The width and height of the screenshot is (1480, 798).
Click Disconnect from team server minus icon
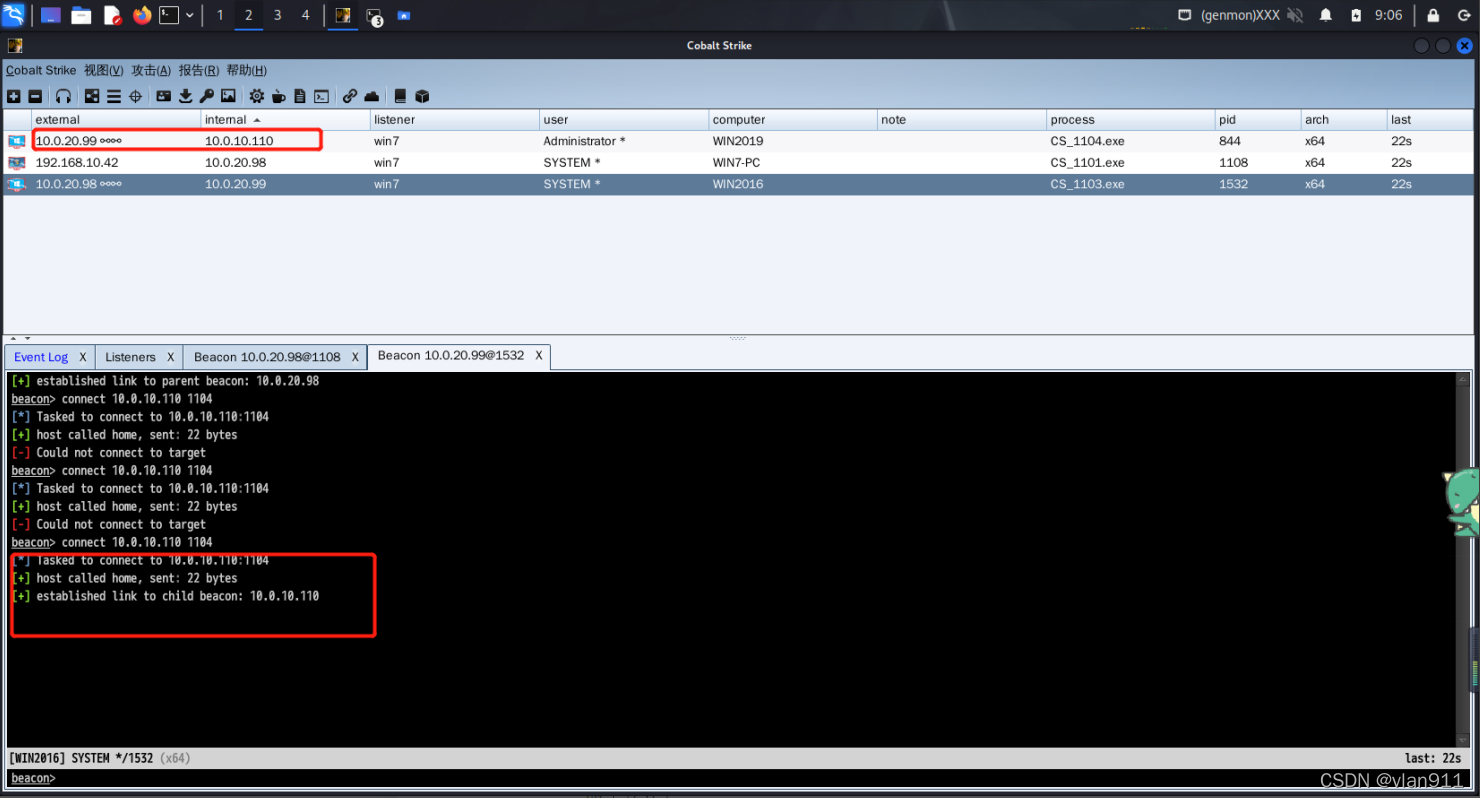click(35, 96)
